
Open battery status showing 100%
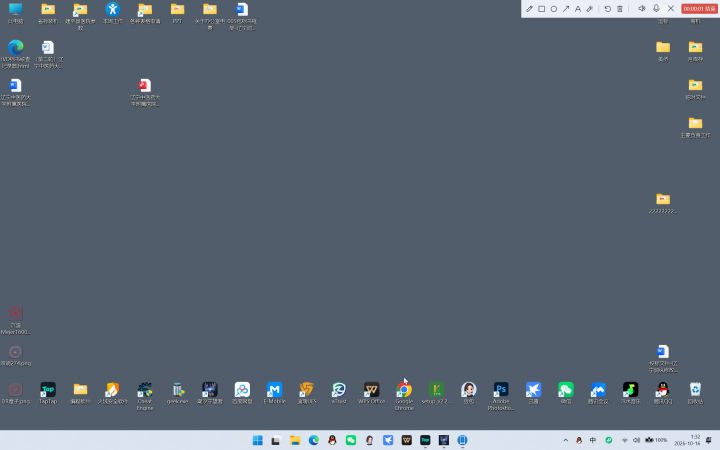[656, 440]
